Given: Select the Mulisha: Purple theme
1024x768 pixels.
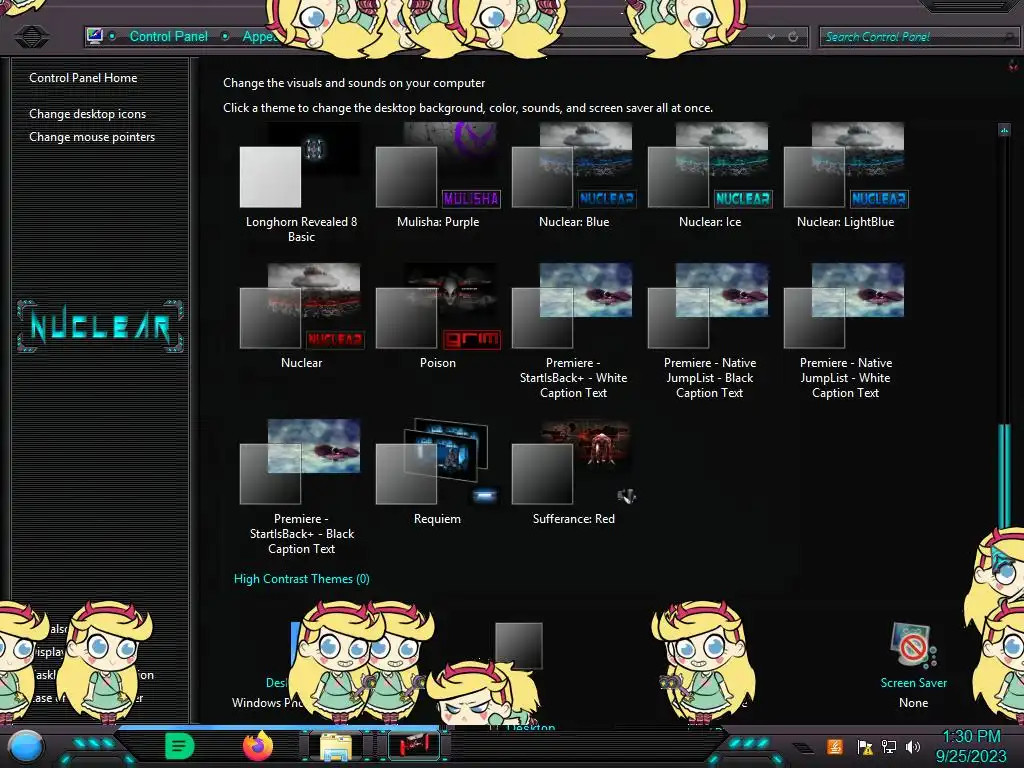Looking at the screenshot, I should pyautogui.click(x=438, y=176).
